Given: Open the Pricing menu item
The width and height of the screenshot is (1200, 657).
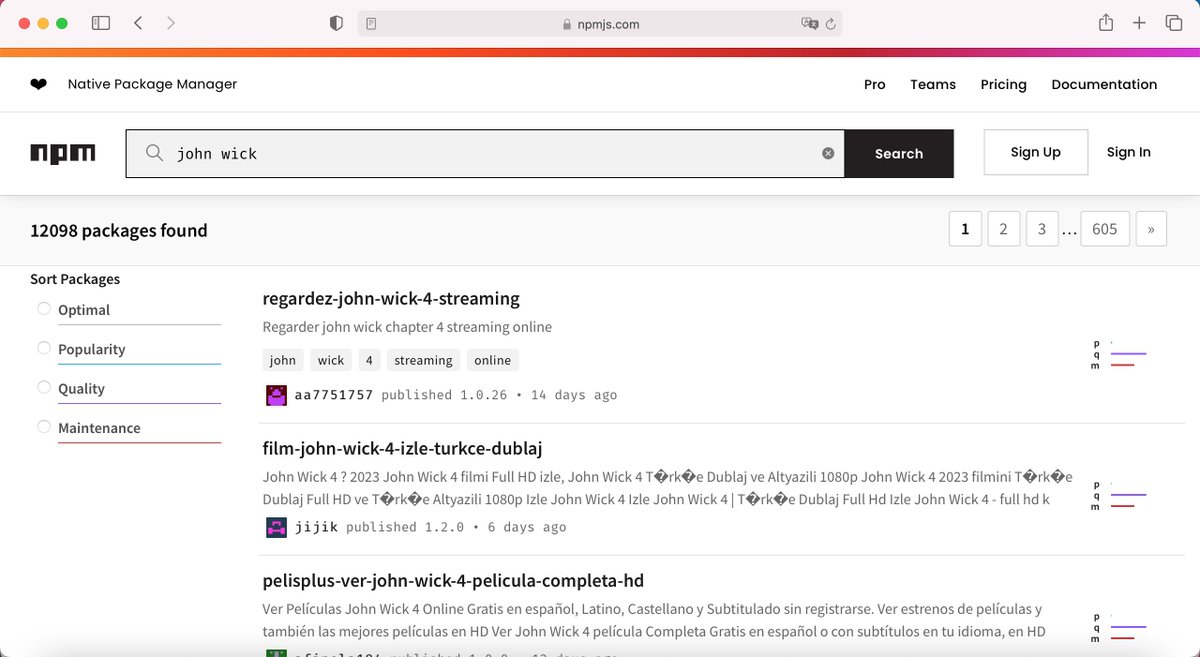Looking at the screenshot, I should (1003, 85).
